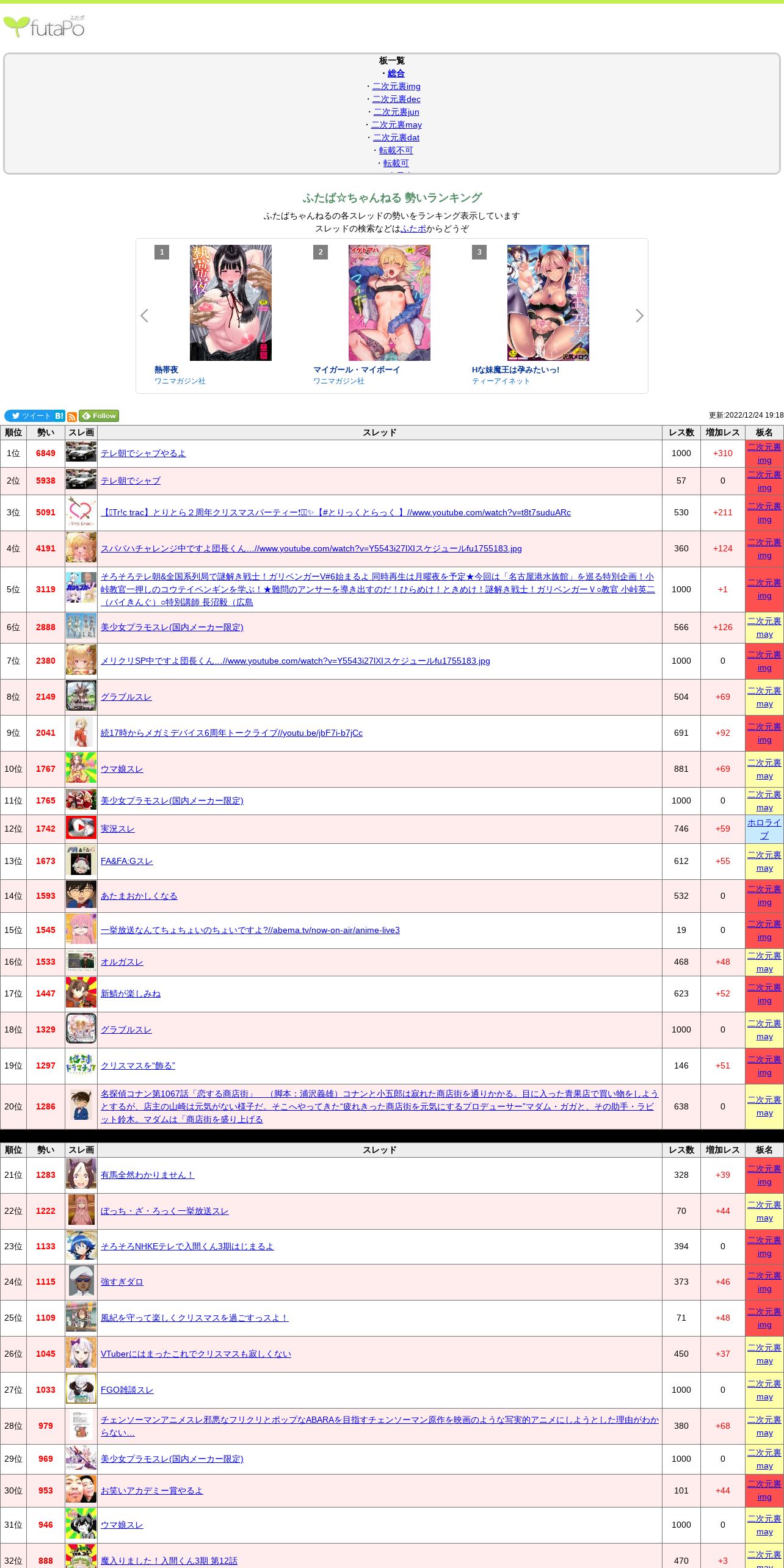Select 二次元裏may board link
784x1568 pixels.
click(x=396, y=125)
